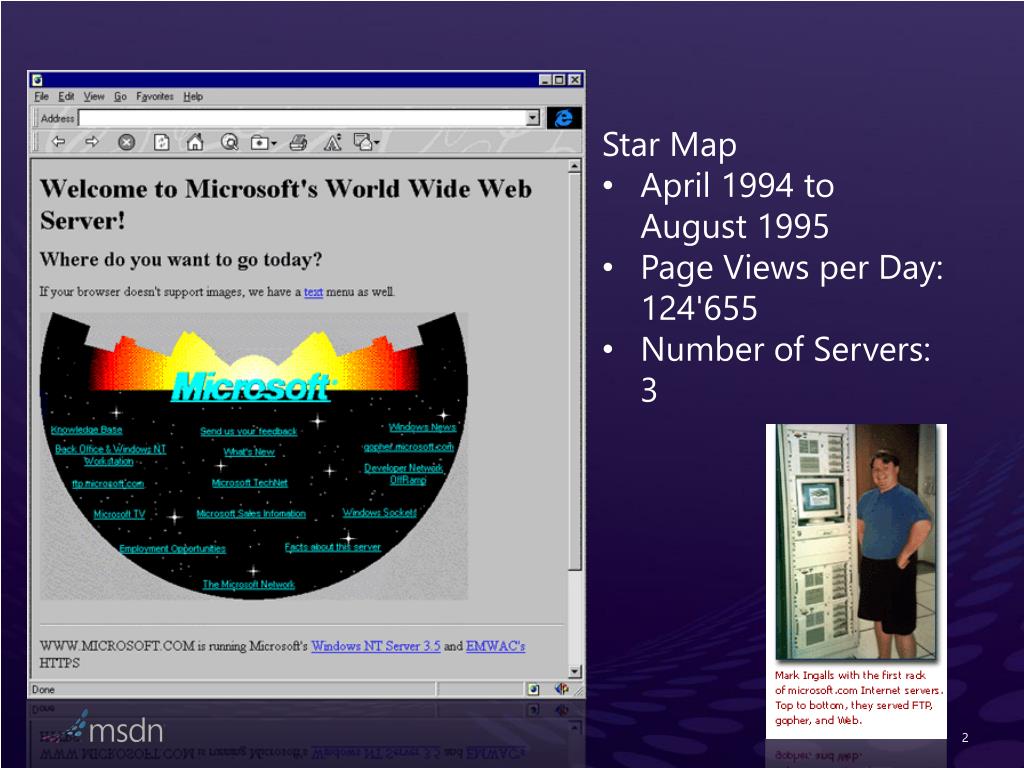Viewport: 1024px width, 768px height.
Task: Click the "Send us your feedback" link
Action: coord(249,431)
